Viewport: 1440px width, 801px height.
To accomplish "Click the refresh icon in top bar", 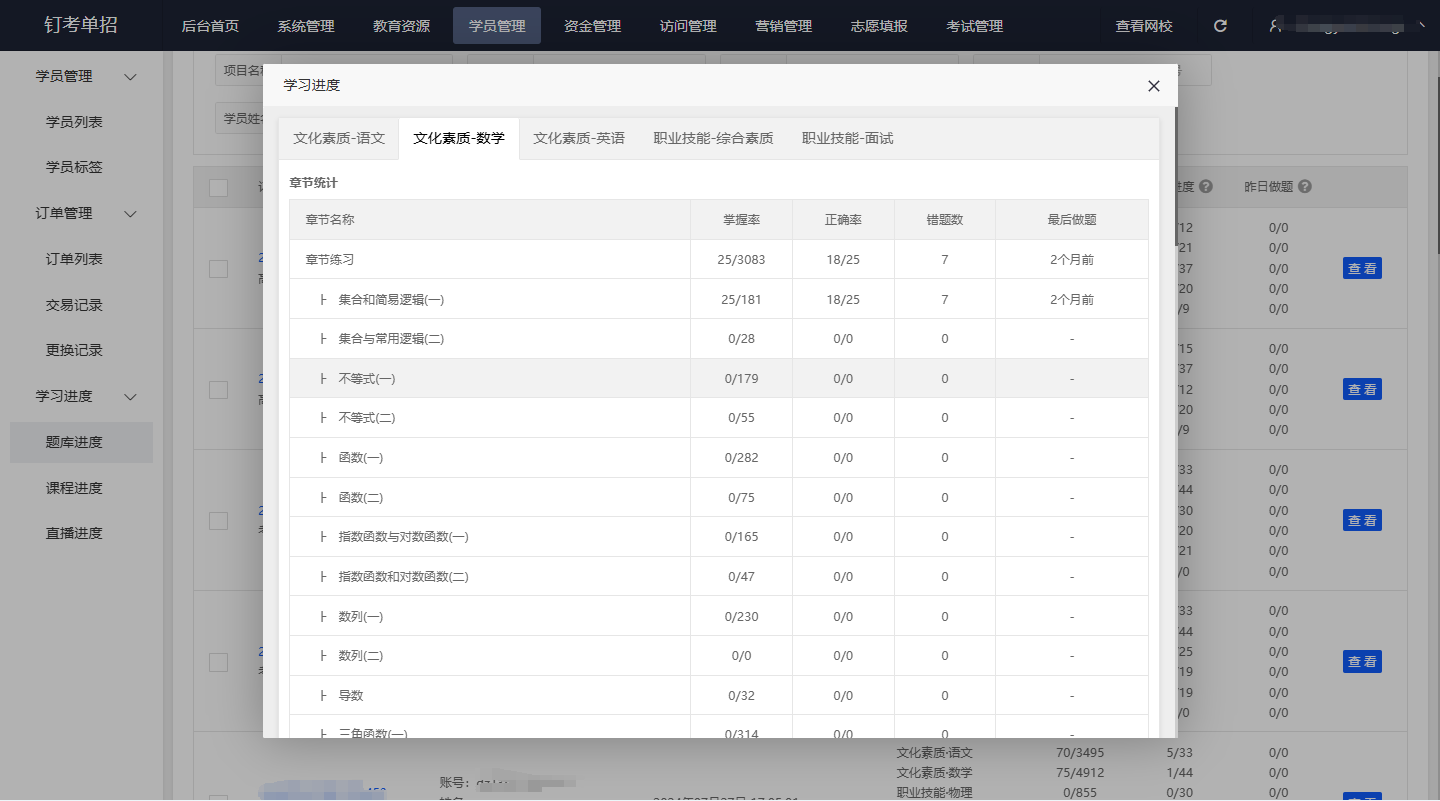I will (x=1220, y=26).
